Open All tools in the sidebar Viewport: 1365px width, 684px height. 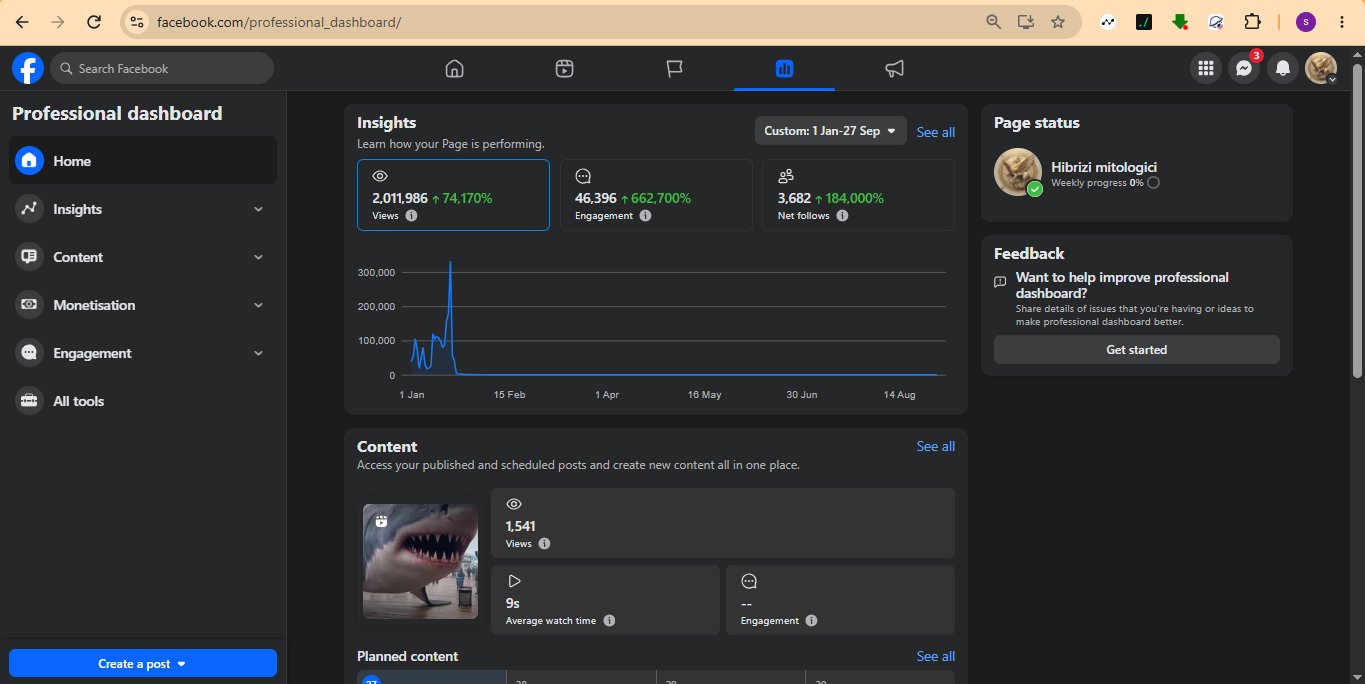[x=143, y=401]
